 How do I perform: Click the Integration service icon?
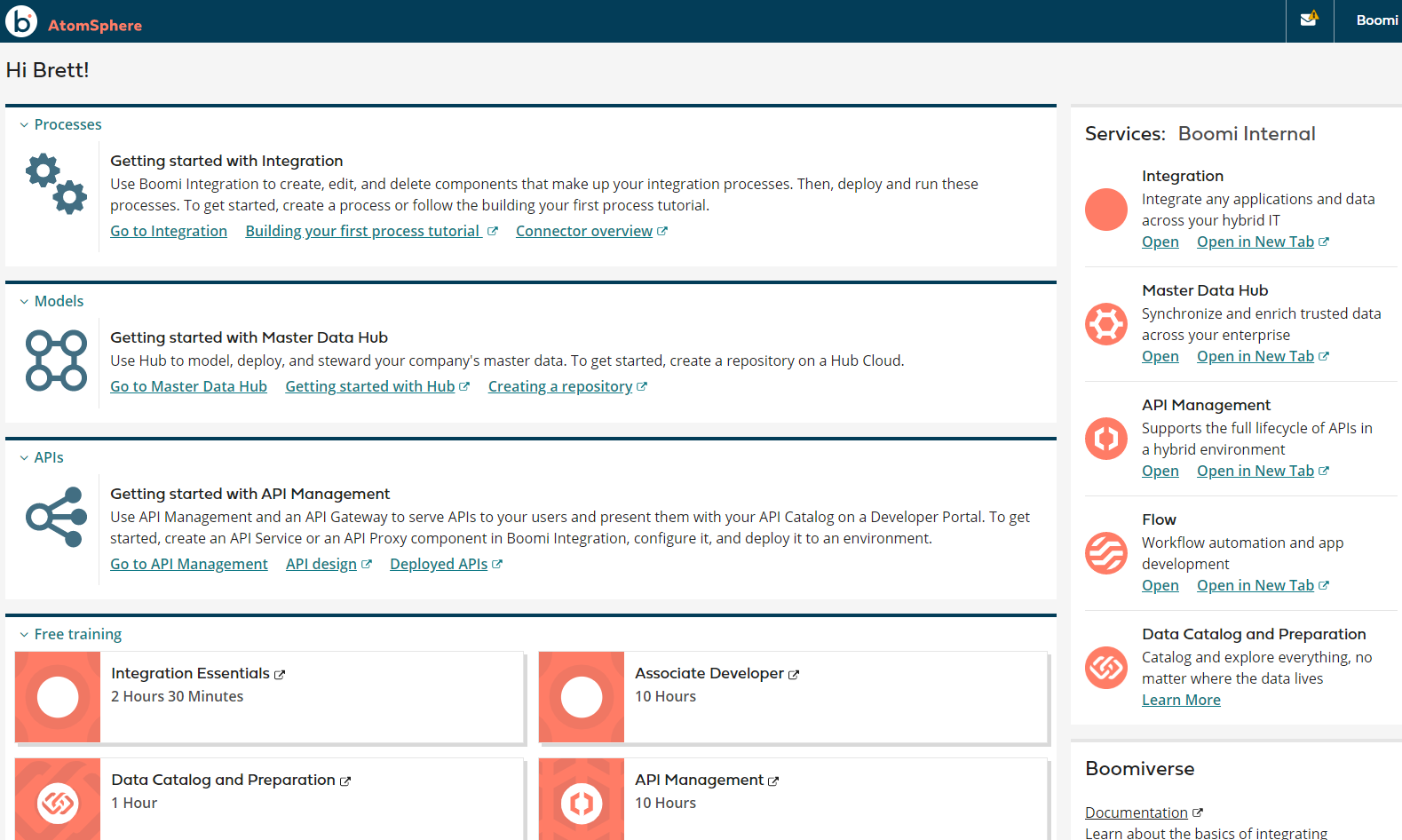tap(1106, 210)
